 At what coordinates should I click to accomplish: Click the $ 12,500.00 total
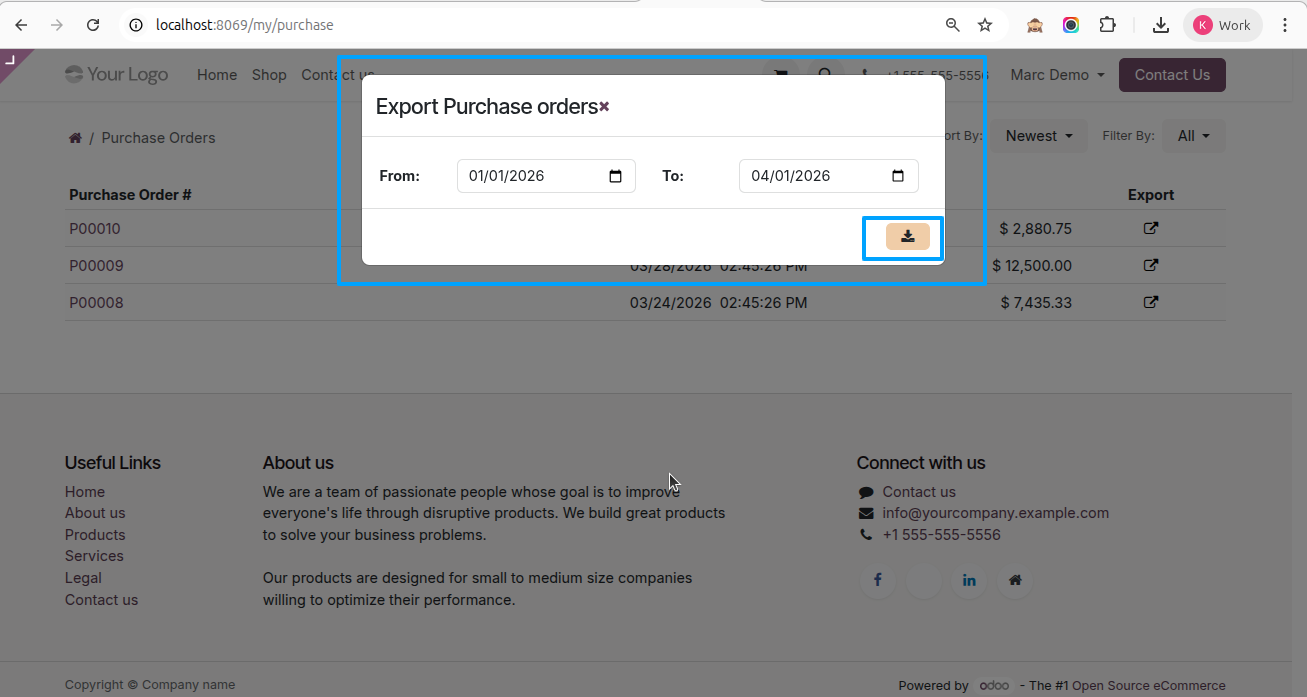pos(1032,266)
